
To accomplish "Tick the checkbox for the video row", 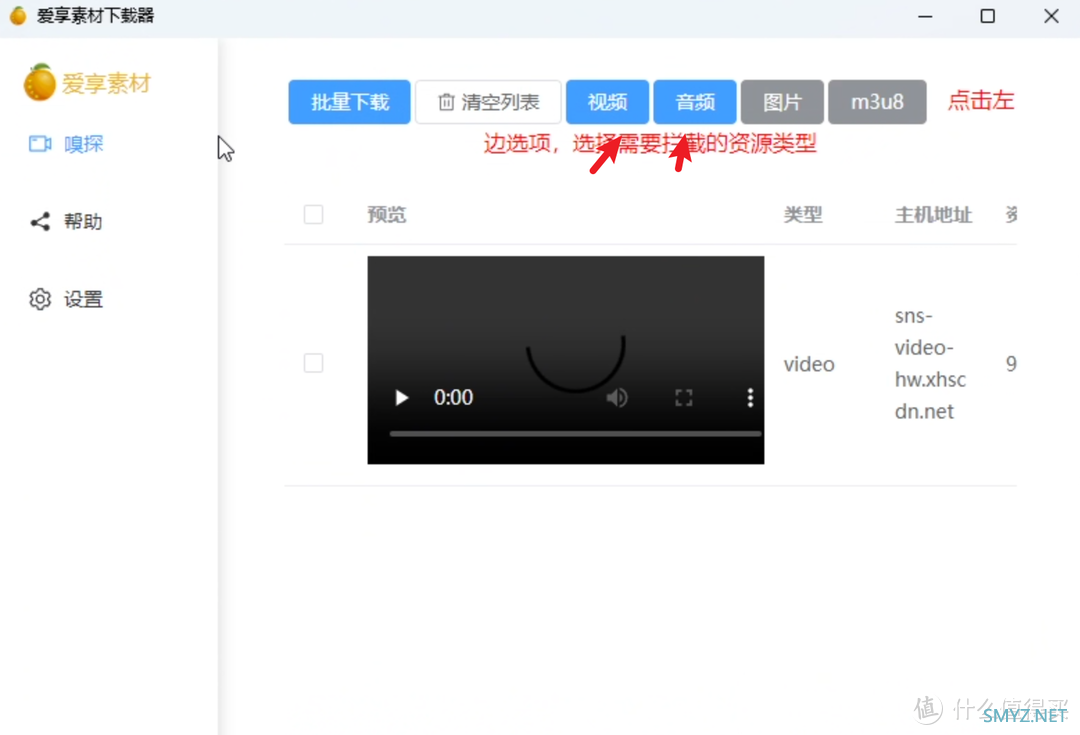I will 313,363.
